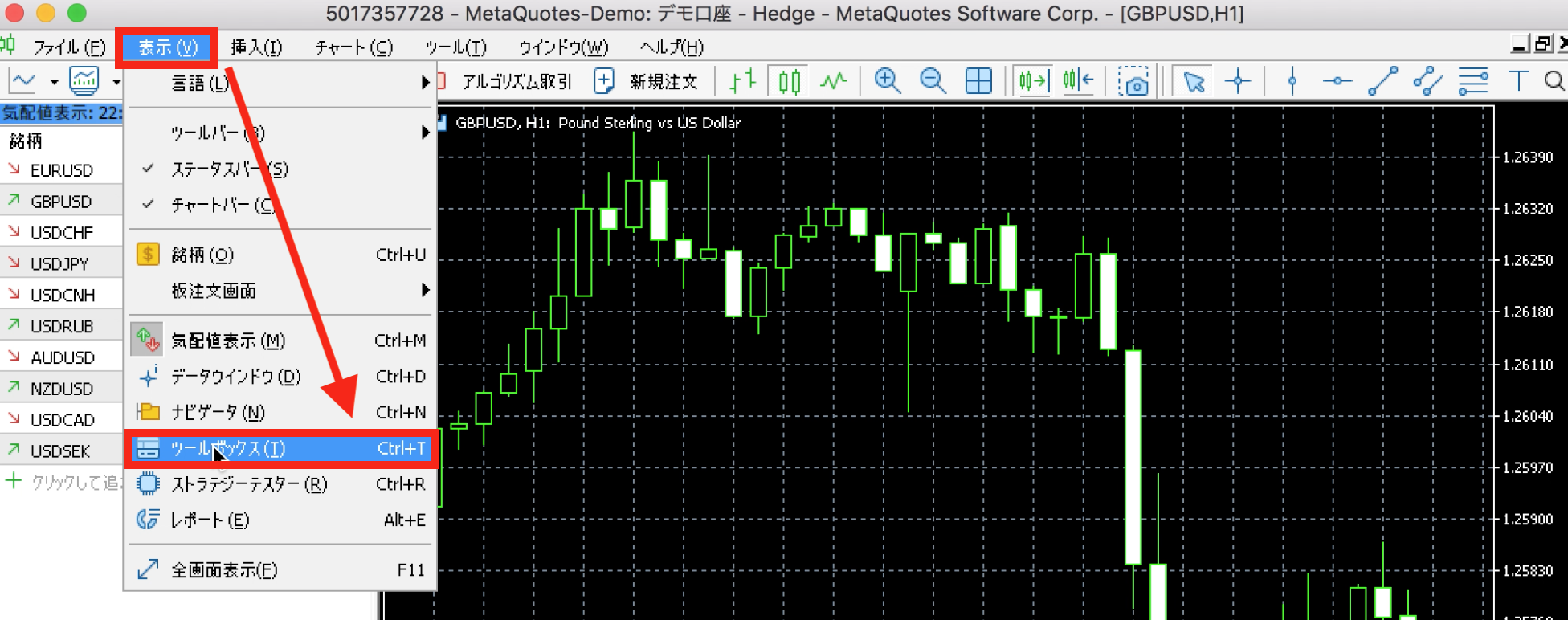The height and width of the screenshot is (620, 1568).
Task: Select GBPUSD in market watch
Action: [x=61, y=202]
